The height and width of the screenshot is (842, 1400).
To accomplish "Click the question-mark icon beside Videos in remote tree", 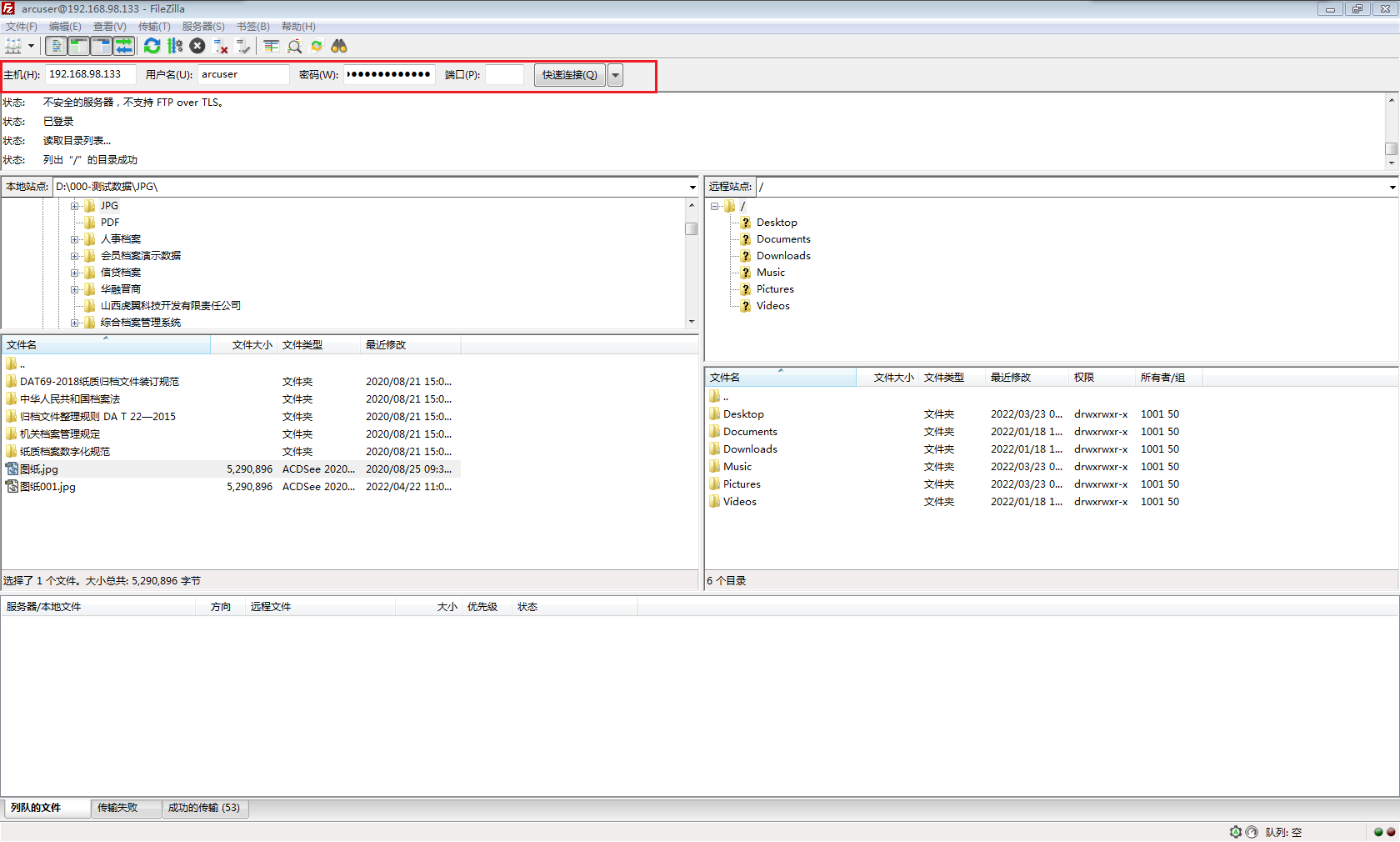I will pos(746,306).
